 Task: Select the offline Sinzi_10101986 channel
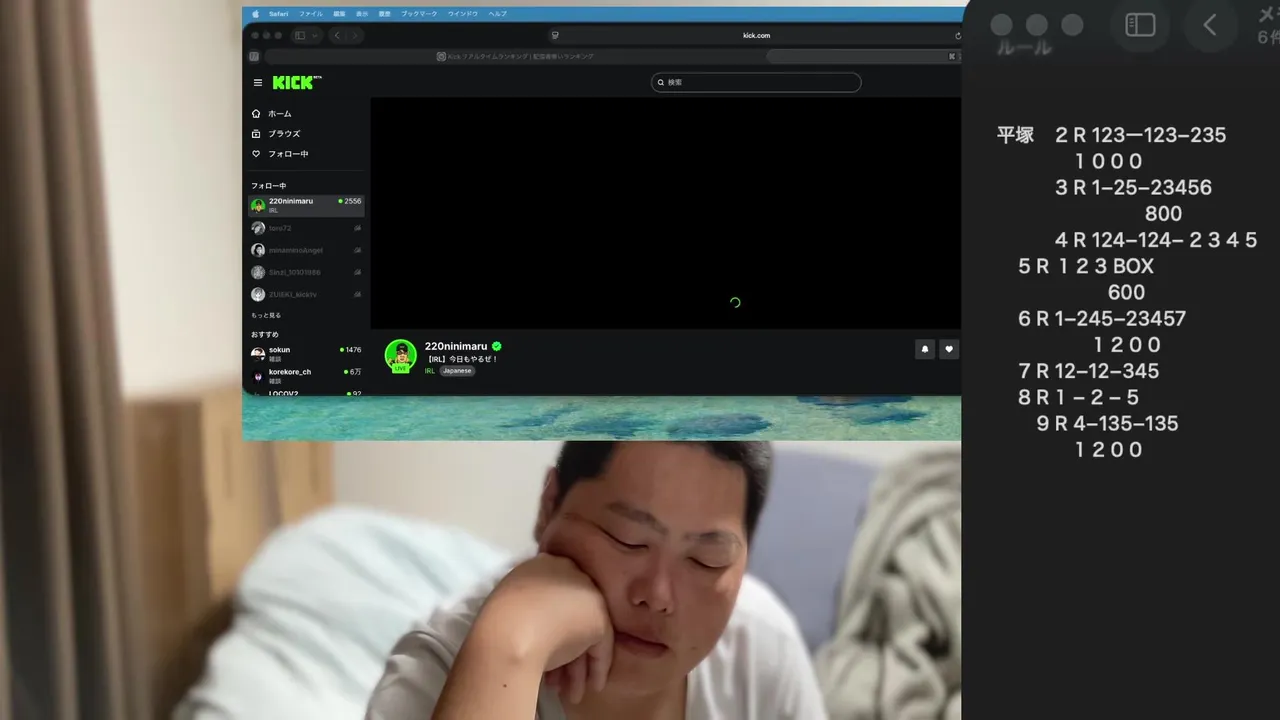coord(306,272)
